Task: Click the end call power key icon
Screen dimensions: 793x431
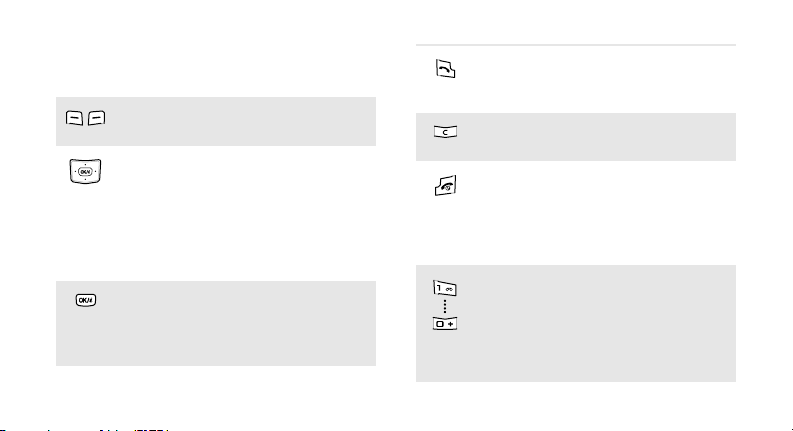Action: [x=446, y=186]
